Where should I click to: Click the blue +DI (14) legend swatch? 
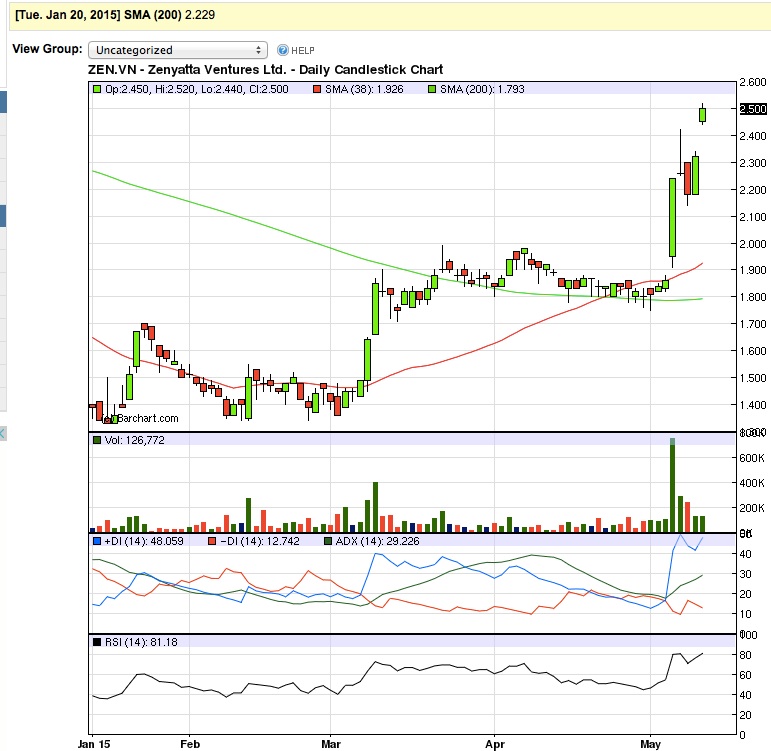pos(97,541)
